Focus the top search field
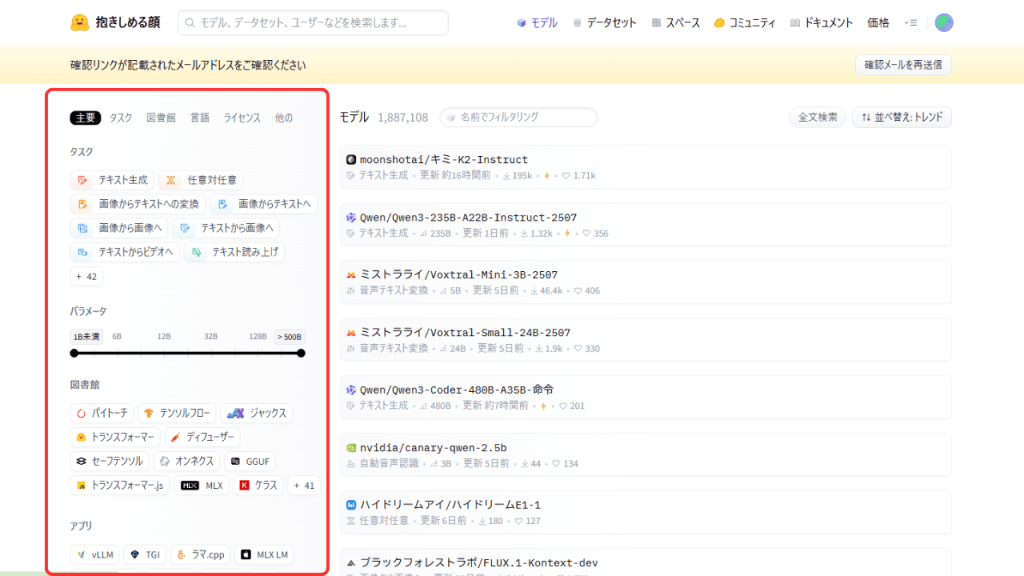Viewport: 1024px width, 576px height. pos(313,23)
